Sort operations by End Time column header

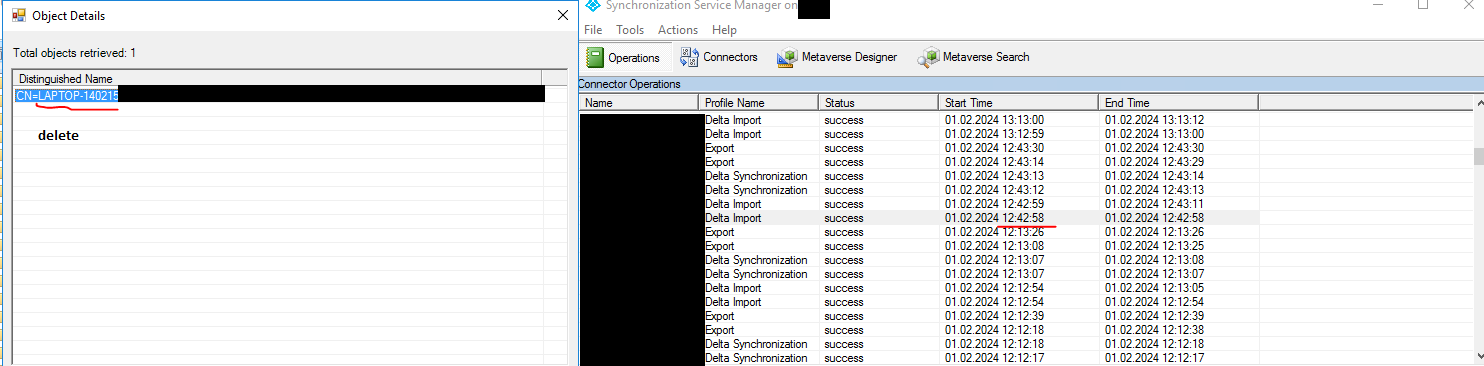pyautogui.click(x=1177, y=102)
